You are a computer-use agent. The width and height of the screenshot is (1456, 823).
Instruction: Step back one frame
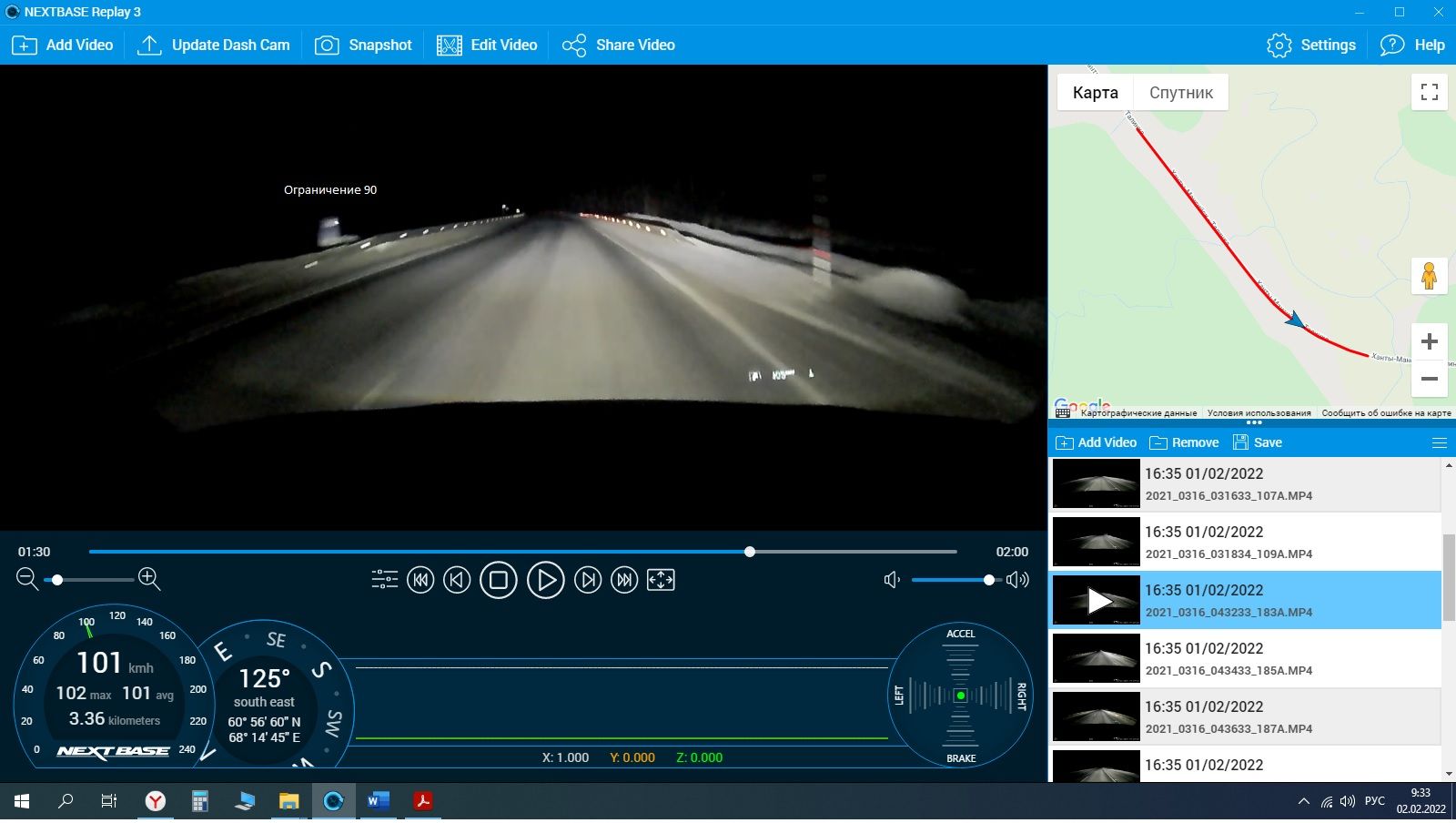(x=457, y=580)
